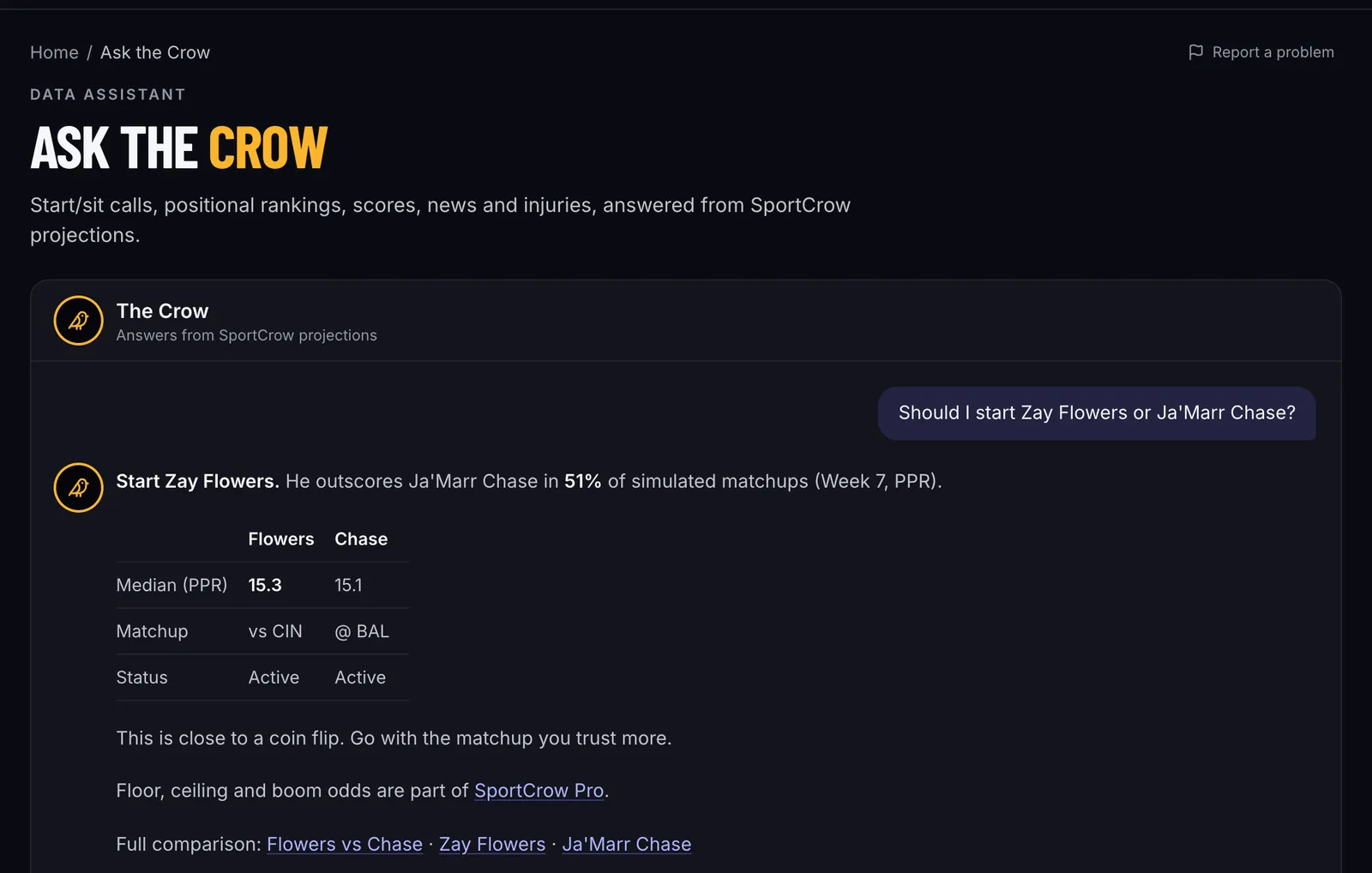Click the Median (PPR) row label
Image resolution: width=1372 pixels, height=873 pixels.
point(171,585)
